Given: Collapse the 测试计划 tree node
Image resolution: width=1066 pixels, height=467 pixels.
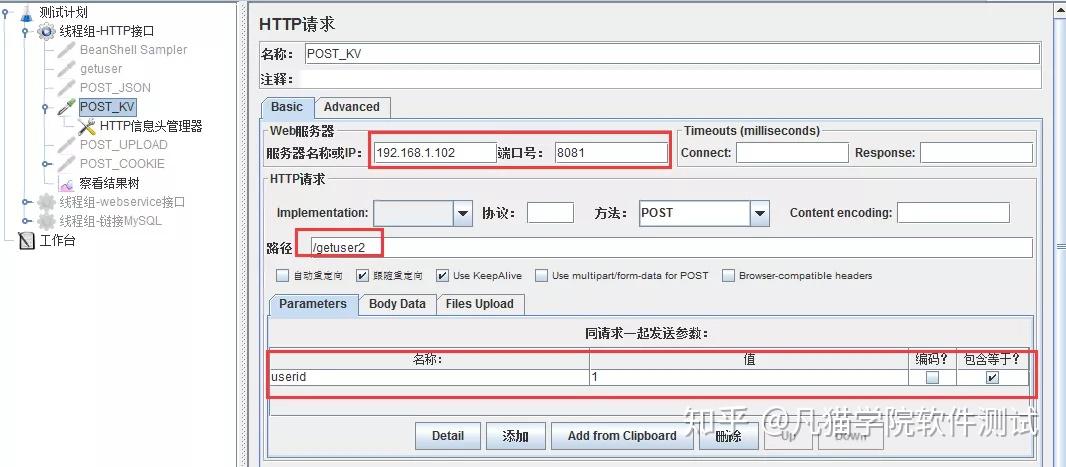Looking at the screenshot, I should pos(5,12).
